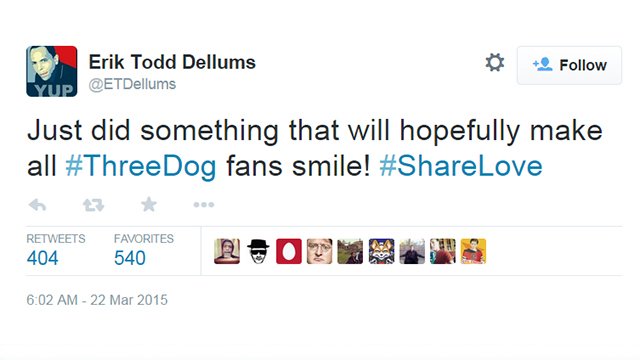Screen dimensions: 640x360
Task: Open the 6:02 AM - 22 Mar 2015 timestamp
Action: (x=97, y=300)
